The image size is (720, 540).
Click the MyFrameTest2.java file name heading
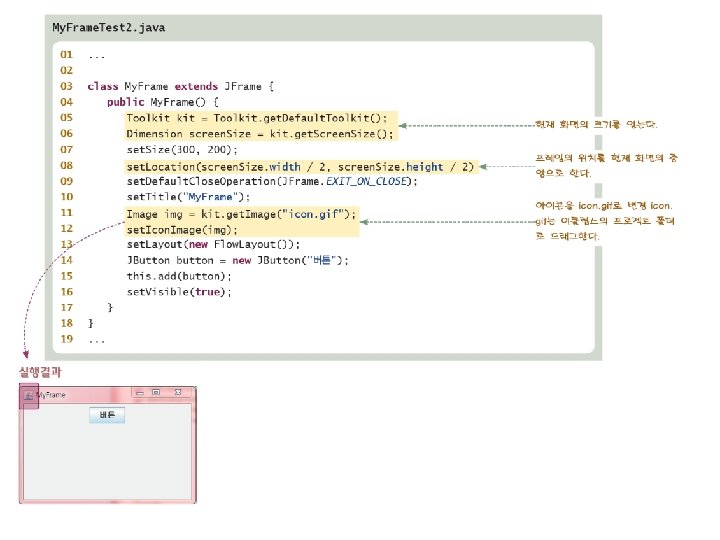pyautogui.click(x=109, y=28)
